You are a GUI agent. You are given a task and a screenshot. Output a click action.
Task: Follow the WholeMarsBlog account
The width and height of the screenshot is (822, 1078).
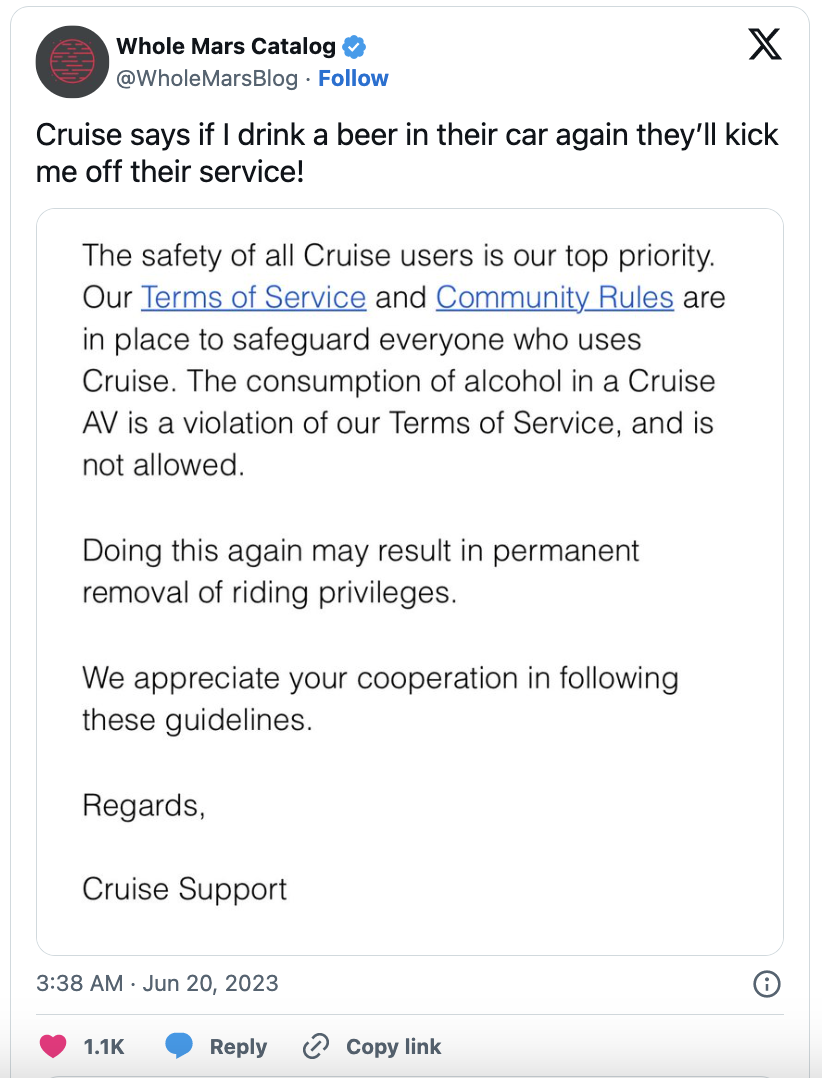353,78
